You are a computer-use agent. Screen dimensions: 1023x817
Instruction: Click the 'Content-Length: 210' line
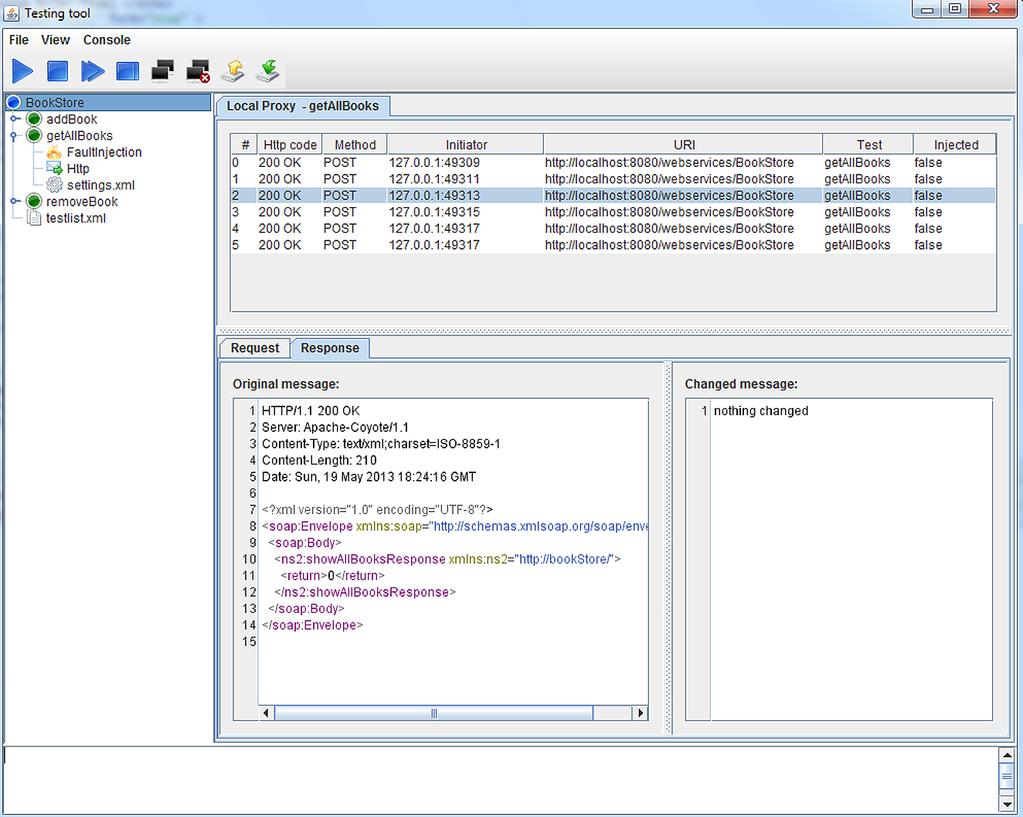[x=319, y=460]
